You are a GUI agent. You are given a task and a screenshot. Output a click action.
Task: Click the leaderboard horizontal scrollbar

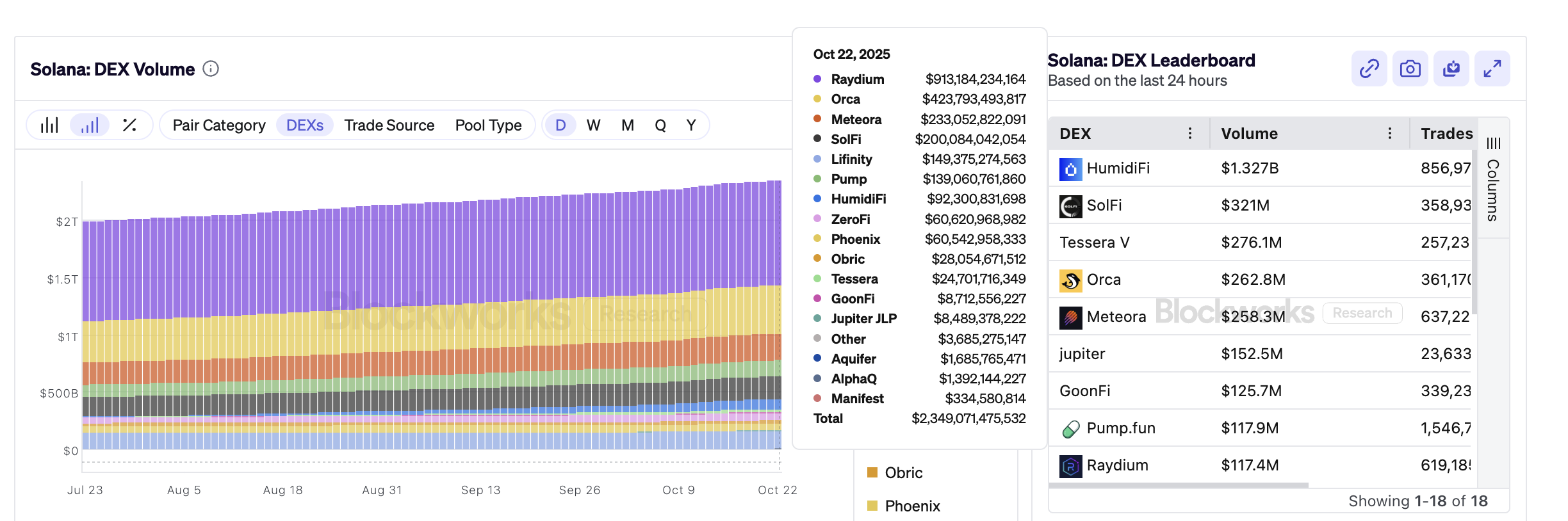(x=1179, y=485)
